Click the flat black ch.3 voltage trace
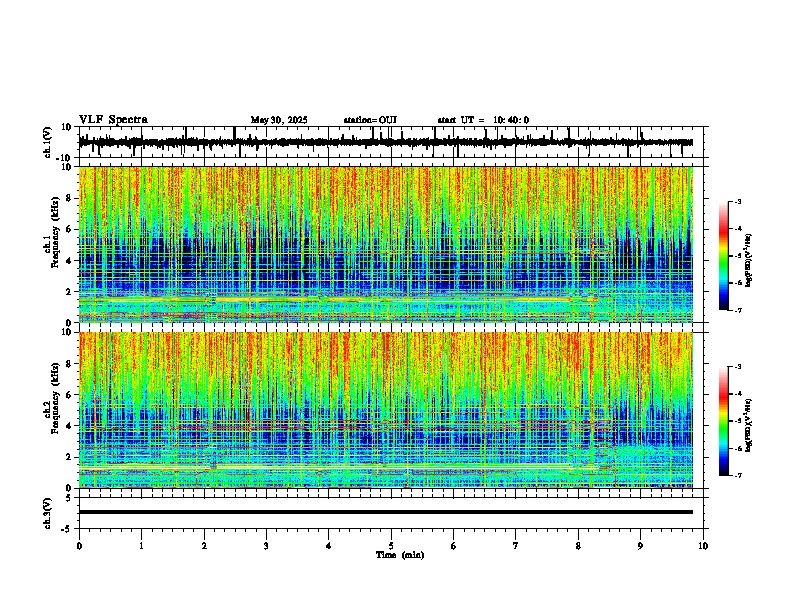 tap(386, 512)
